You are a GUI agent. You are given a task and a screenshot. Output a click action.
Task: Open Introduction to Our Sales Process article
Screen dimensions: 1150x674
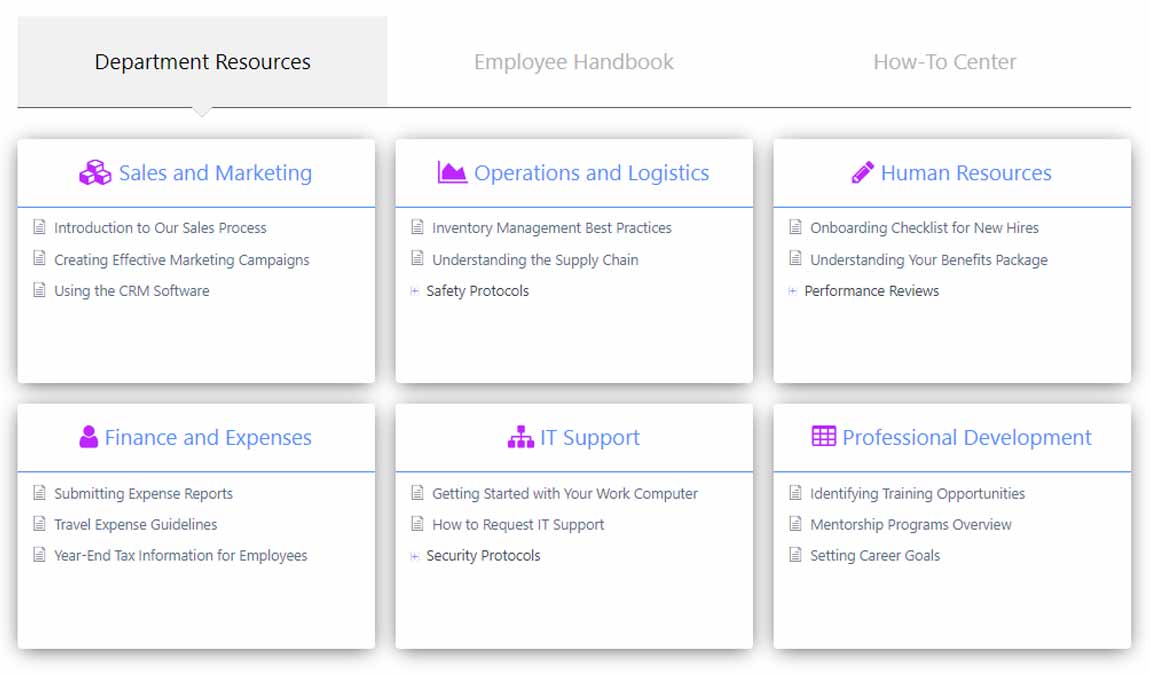point(160,228)
